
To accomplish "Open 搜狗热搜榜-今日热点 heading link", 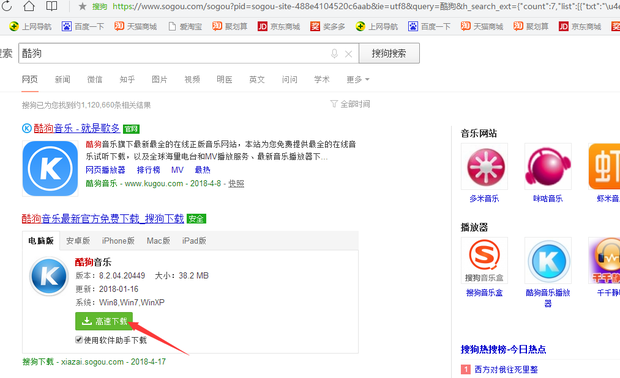I will tap(503, 350).
